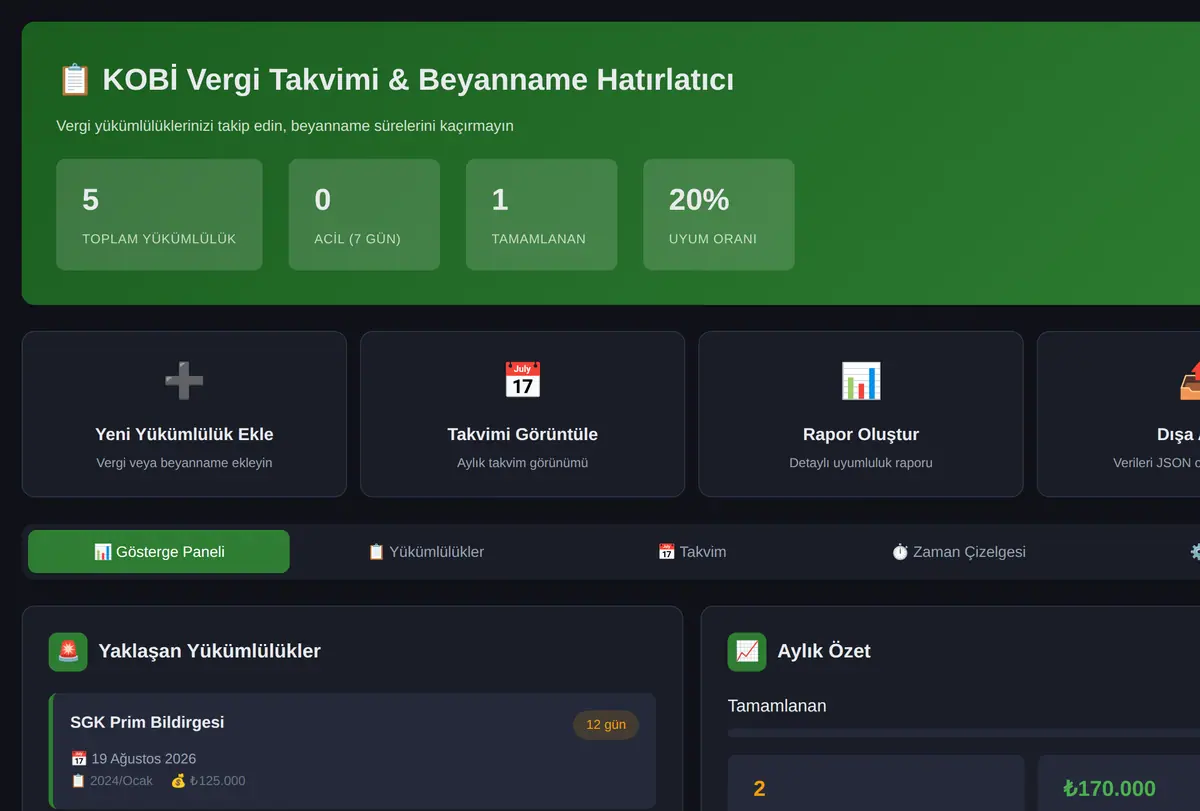Click the 19 Ağustos 2026 due date
The height and width of the screenshot is (811, 1200).
tap(143, 759)
